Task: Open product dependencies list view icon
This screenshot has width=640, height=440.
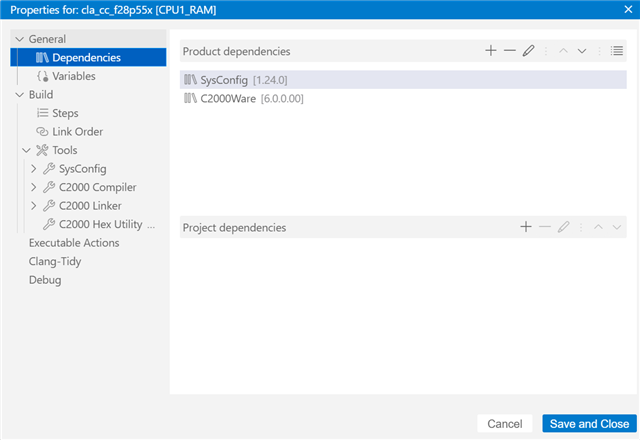Action: (x=617, y=51)
